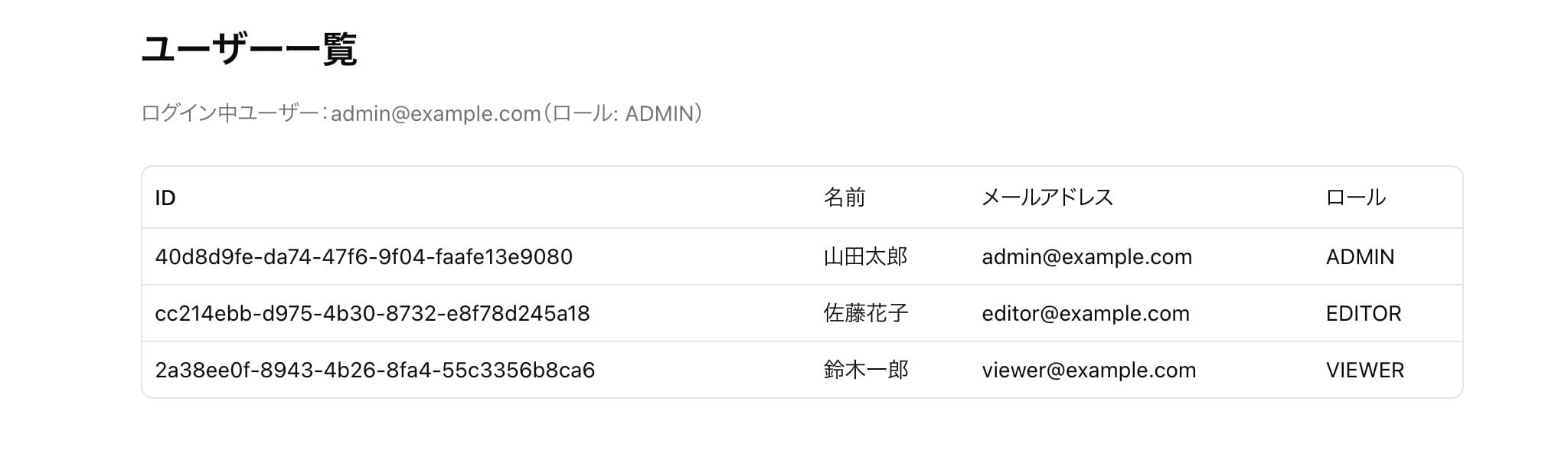The image size is (1568, 470).
Task: Select the メールアドレス column header
Action: point(1047,197)
